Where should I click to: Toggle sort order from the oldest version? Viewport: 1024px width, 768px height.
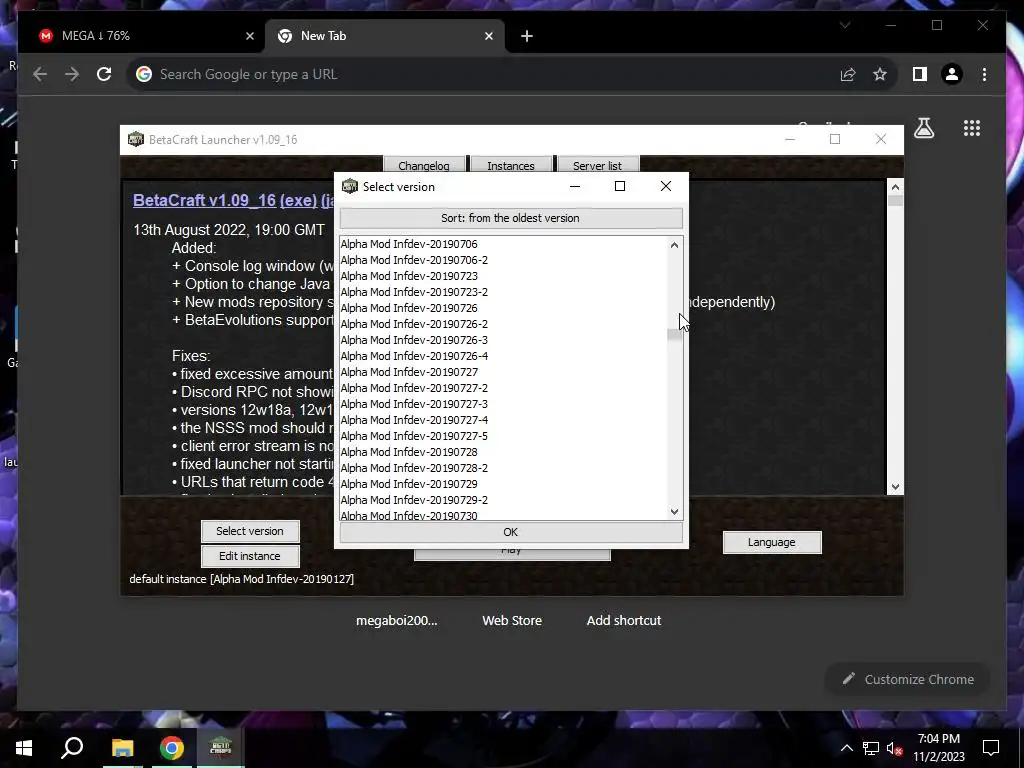511,218
